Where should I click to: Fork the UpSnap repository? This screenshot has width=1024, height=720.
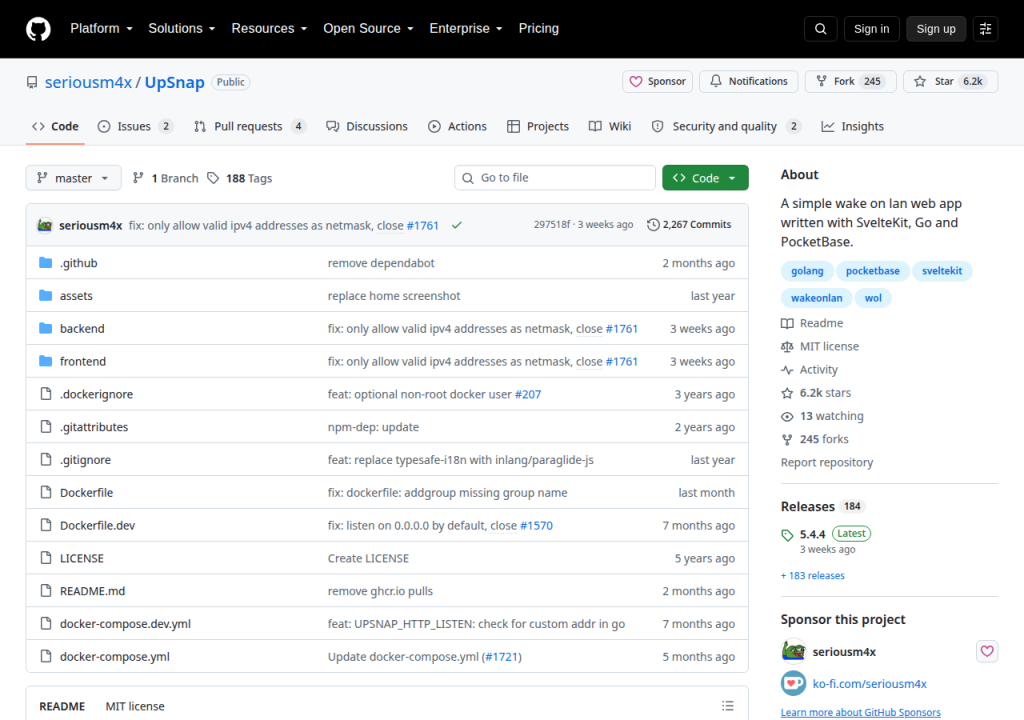point(850,82)
